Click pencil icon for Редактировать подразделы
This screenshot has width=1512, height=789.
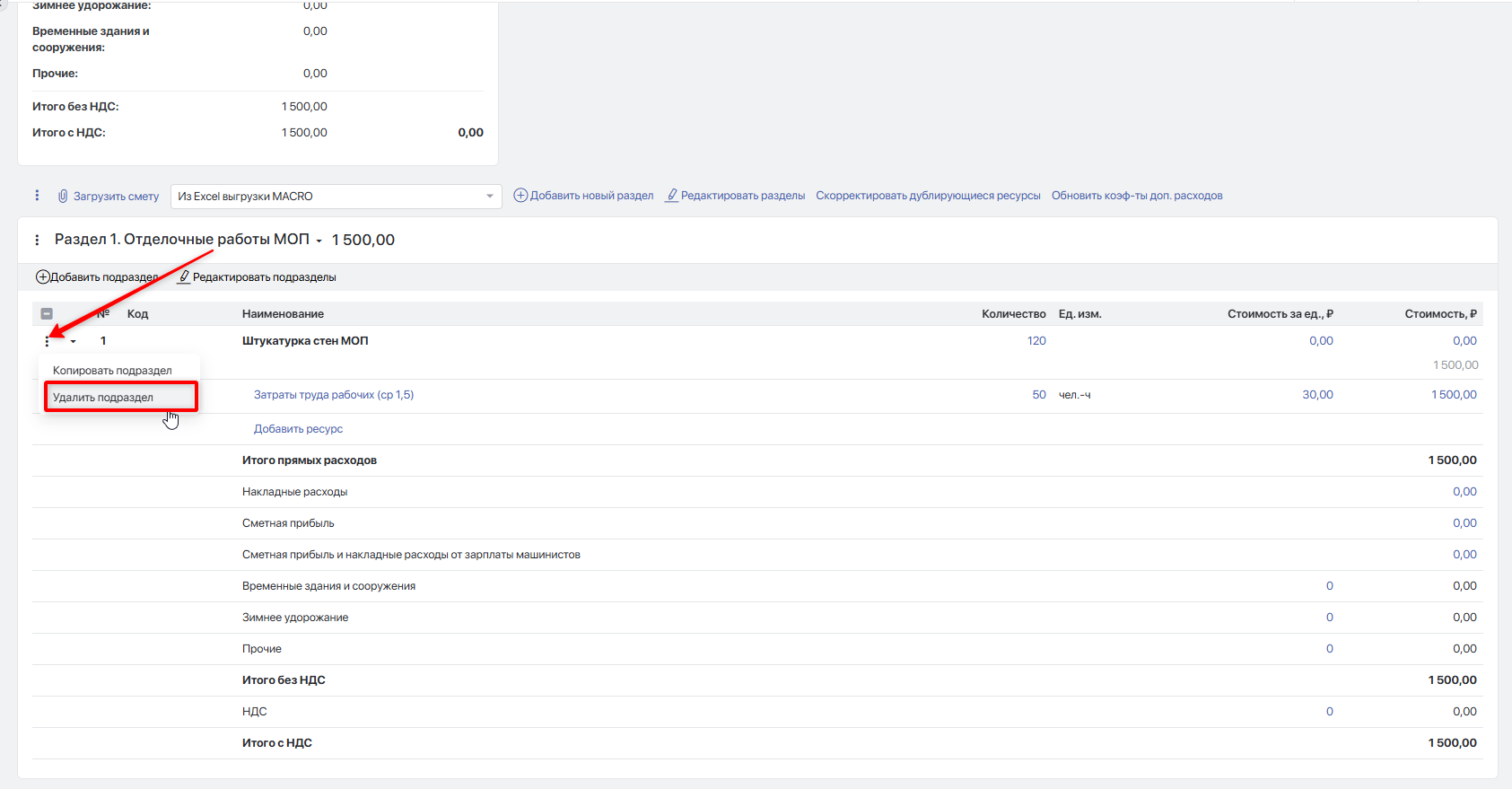[183, 276]
